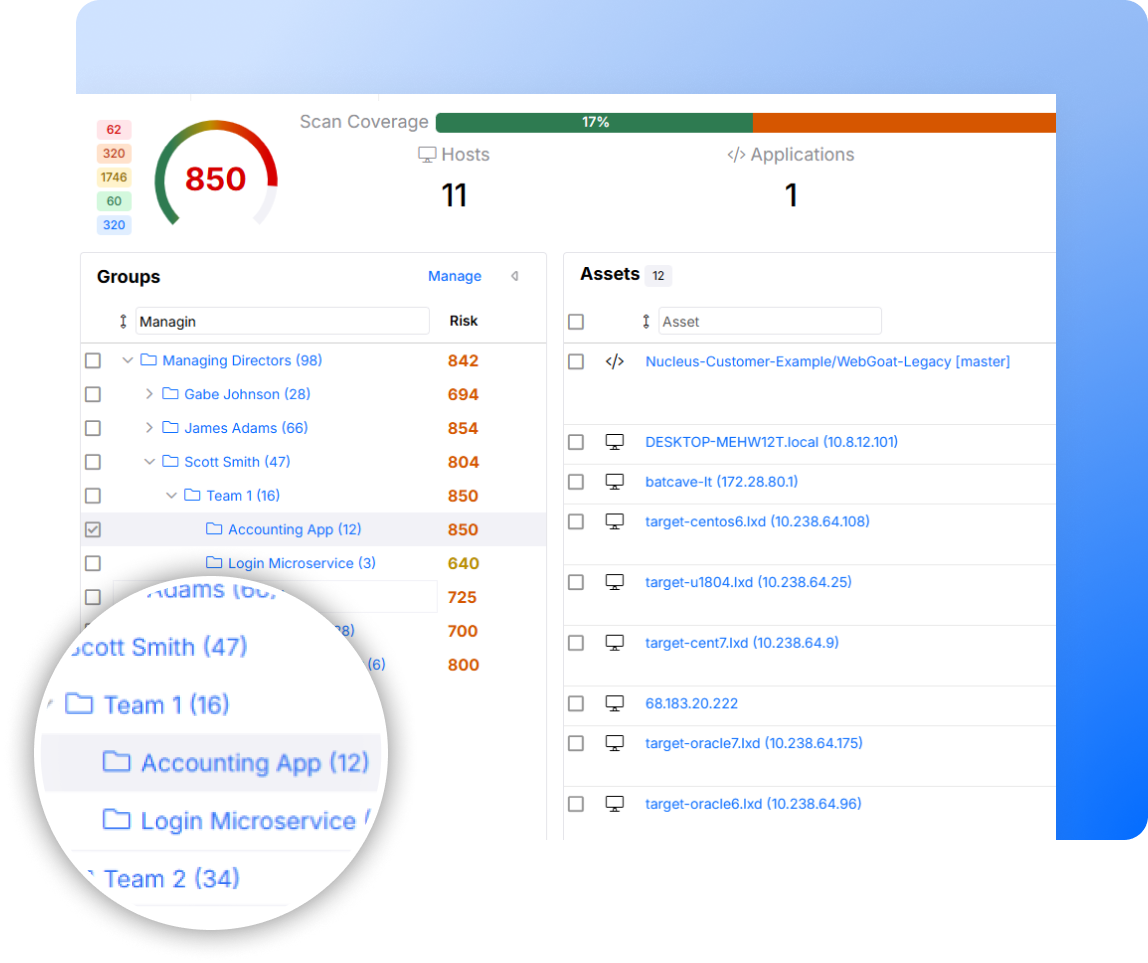Click the Assets count badge 12

point(658,275)
